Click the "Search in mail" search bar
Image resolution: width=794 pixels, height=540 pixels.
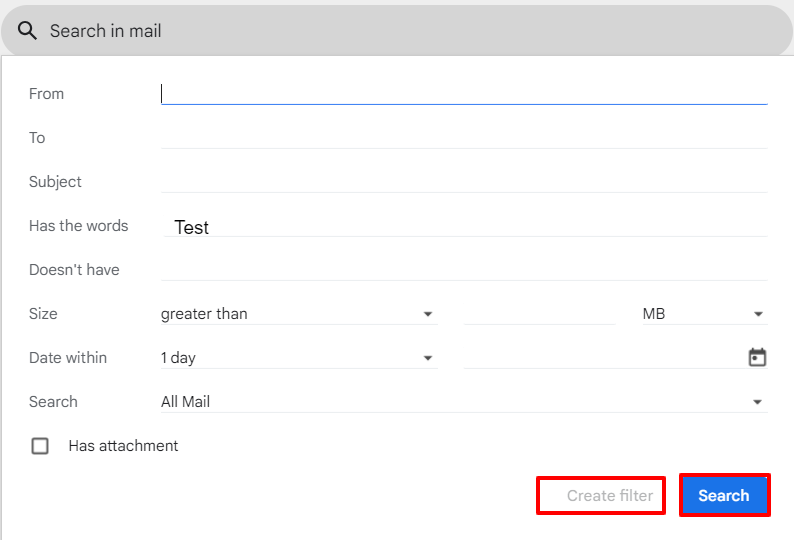(400, 31)
